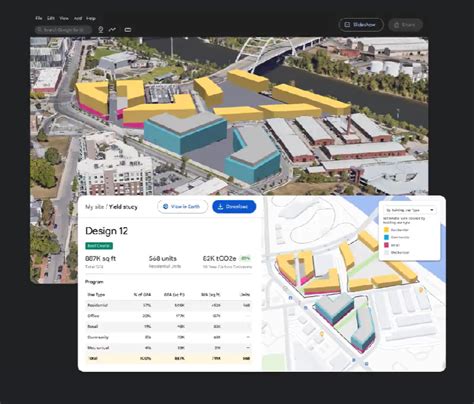Open the Help menu

91,18
